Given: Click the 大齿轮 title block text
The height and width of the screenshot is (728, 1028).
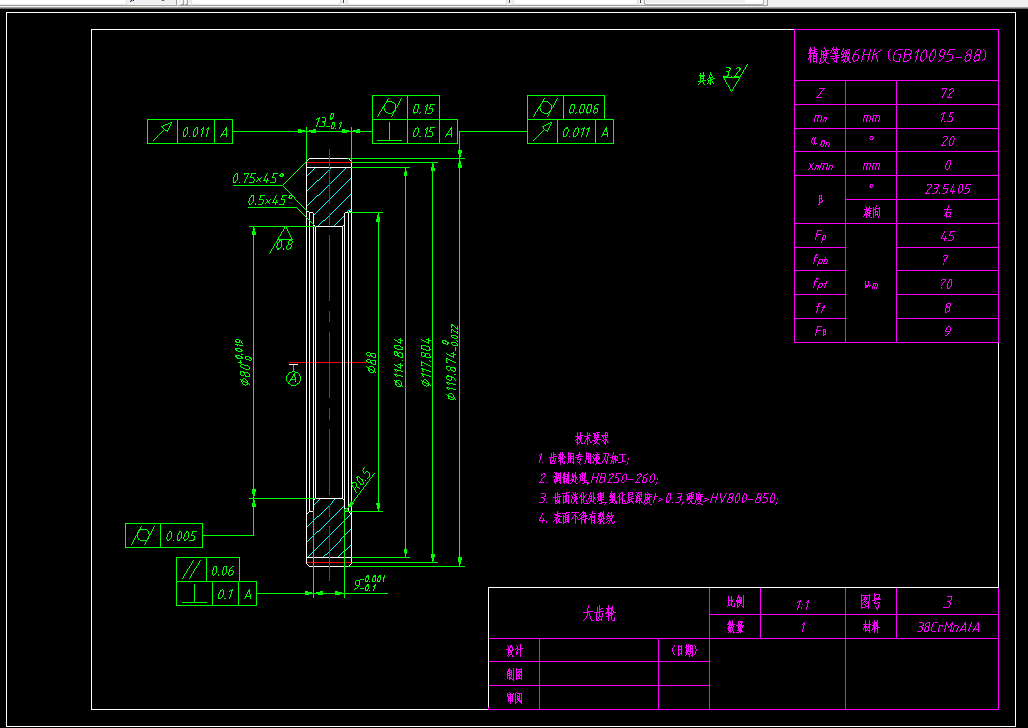Looking at the screenshot, I should click(x=599, y=614).
